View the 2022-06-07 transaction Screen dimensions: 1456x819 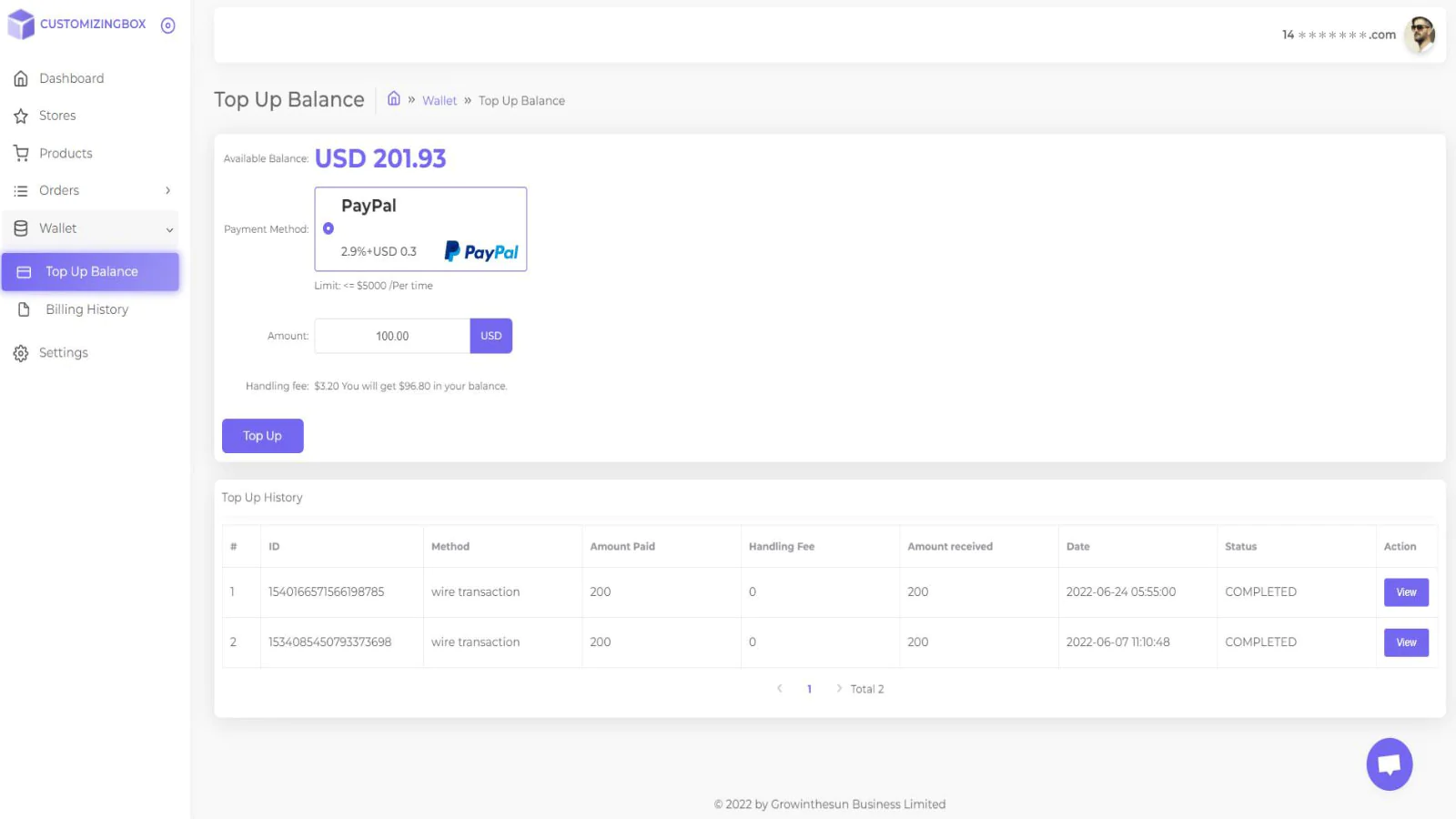coord(1406,642)
